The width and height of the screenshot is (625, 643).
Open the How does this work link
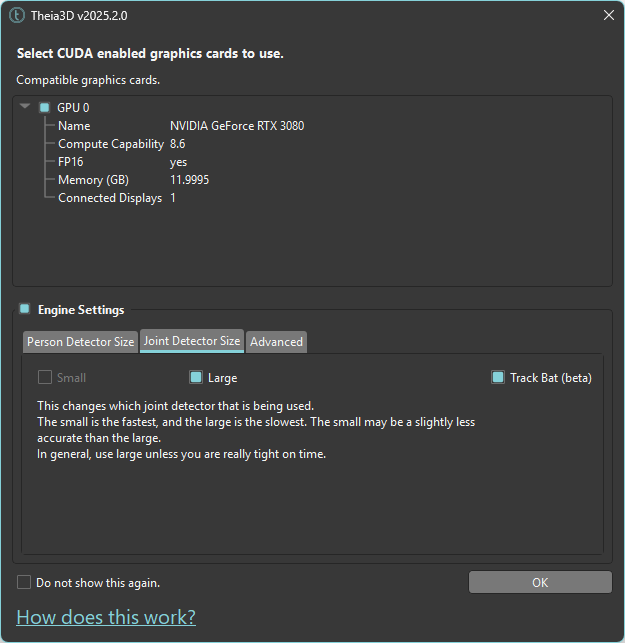click(106, 616)
